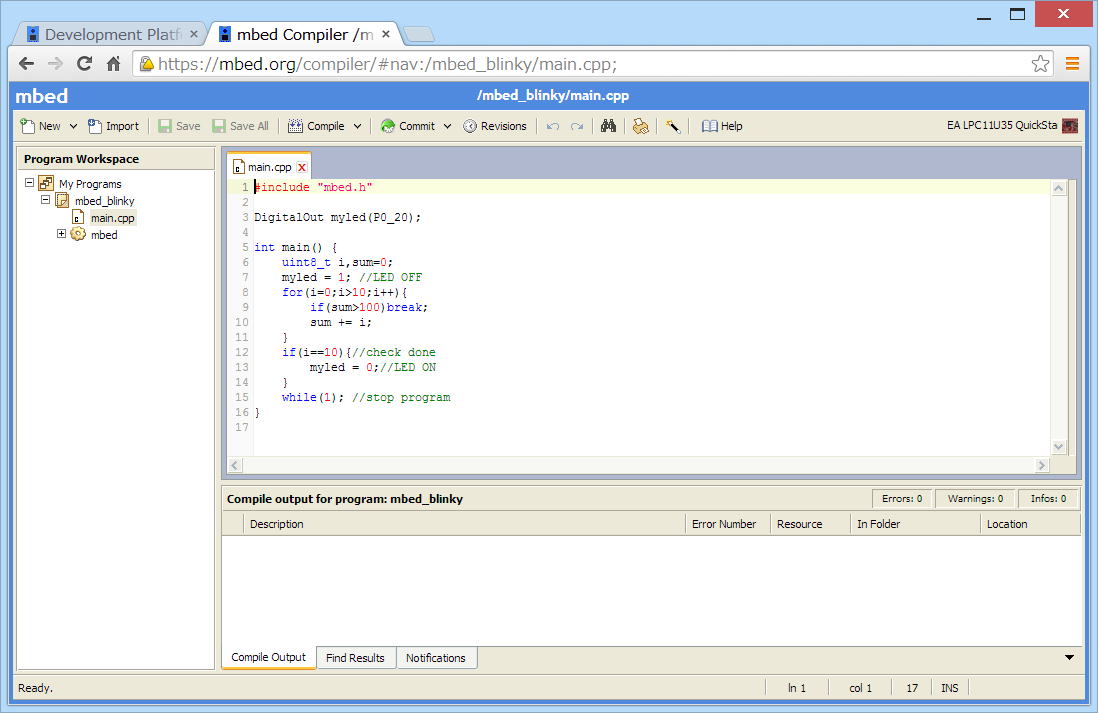Open the browser hamburger menu

pyautogui.click(x=1072, y=64)
